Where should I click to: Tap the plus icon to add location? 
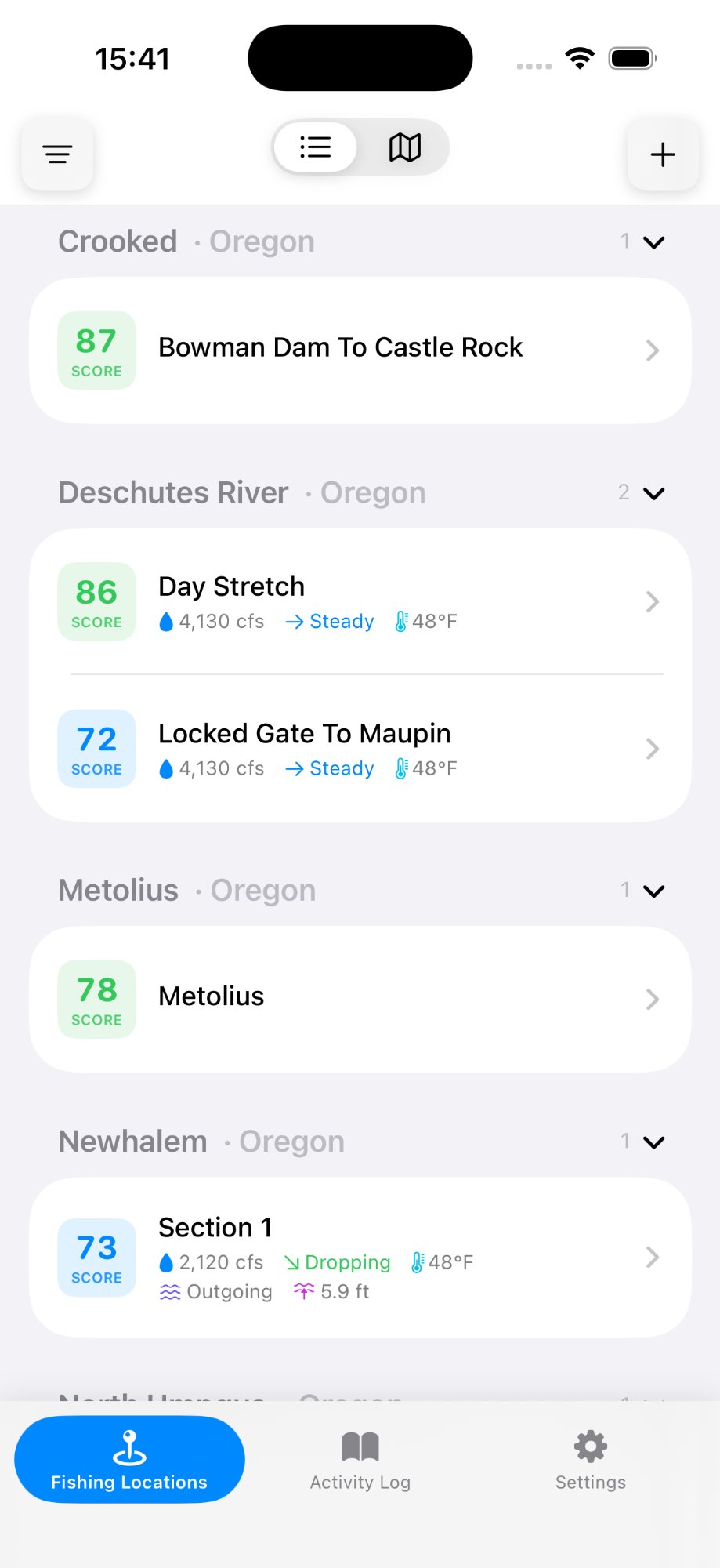663,154
